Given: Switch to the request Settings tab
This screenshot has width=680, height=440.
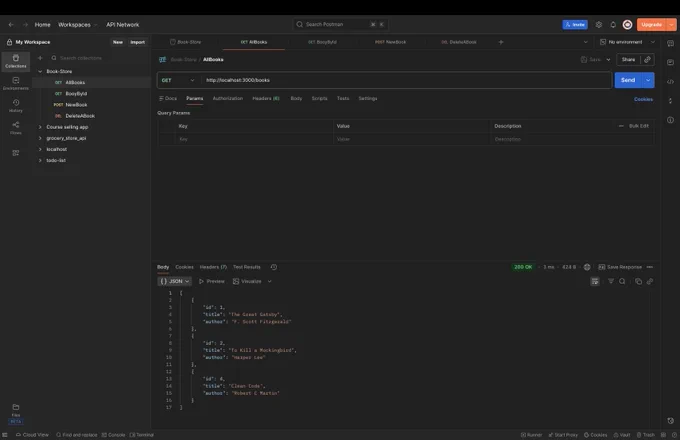Looking at the screenshot, I should (368, 98).
